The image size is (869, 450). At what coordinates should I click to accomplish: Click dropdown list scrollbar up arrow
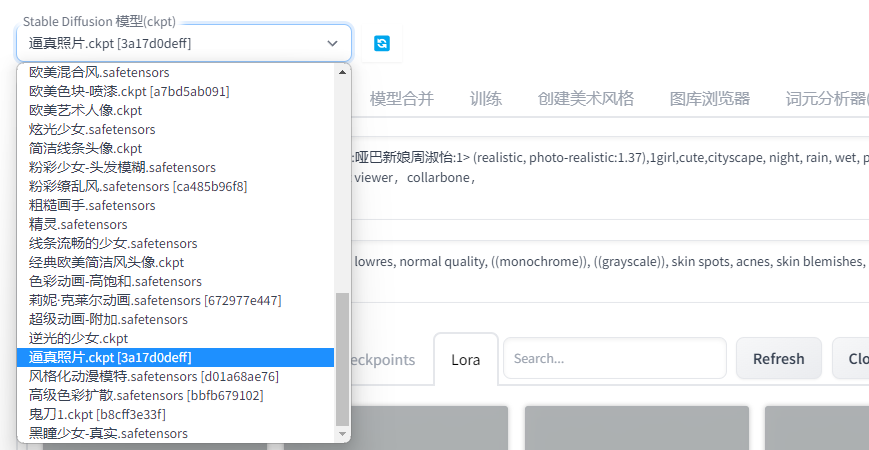(x=342, y=71)
